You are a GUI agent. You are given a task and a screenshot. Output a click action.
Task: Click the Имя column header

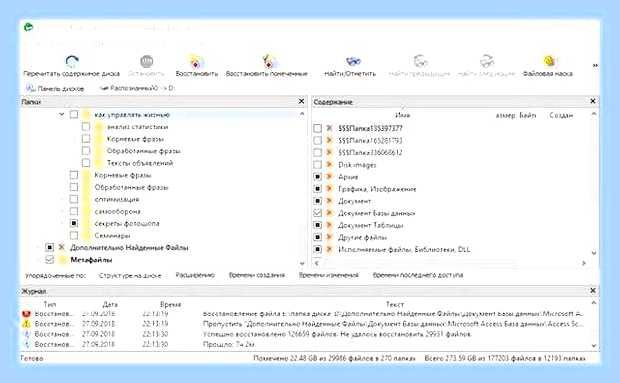(x=402, y=115)
